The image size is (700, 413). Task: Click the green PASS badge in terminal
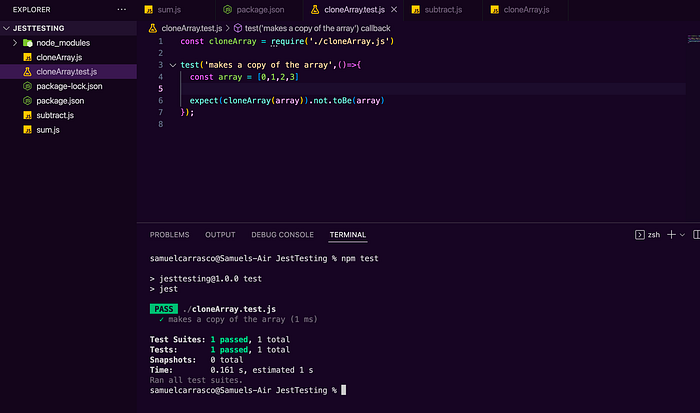click(x=164, y=309)
